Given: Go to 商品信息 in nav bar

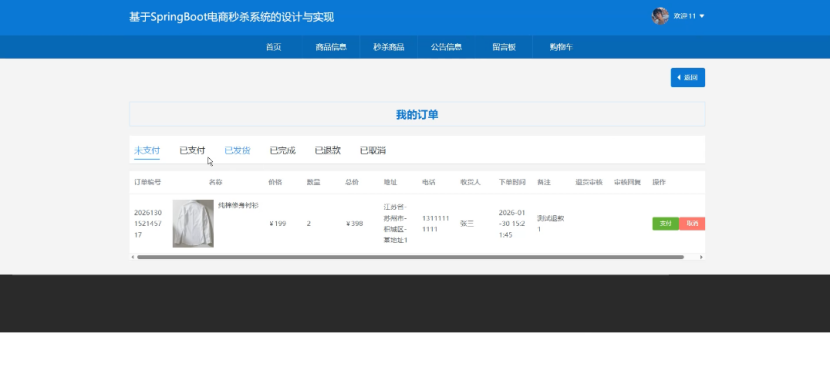Looking at the screenshot, I should (x=331, y=47).
